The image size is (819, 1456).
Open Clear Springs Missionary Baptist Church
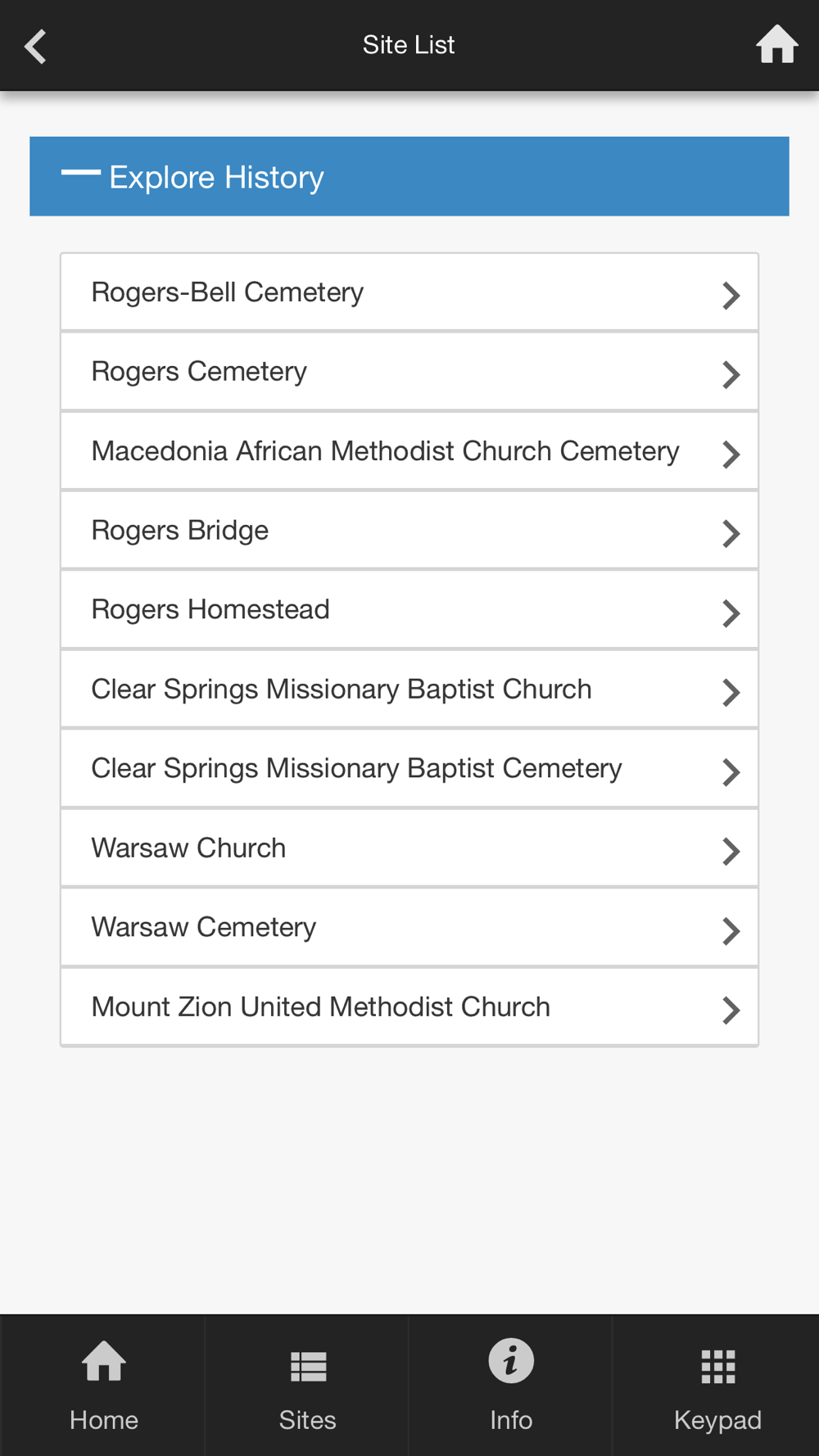click(x=409, y=690)
